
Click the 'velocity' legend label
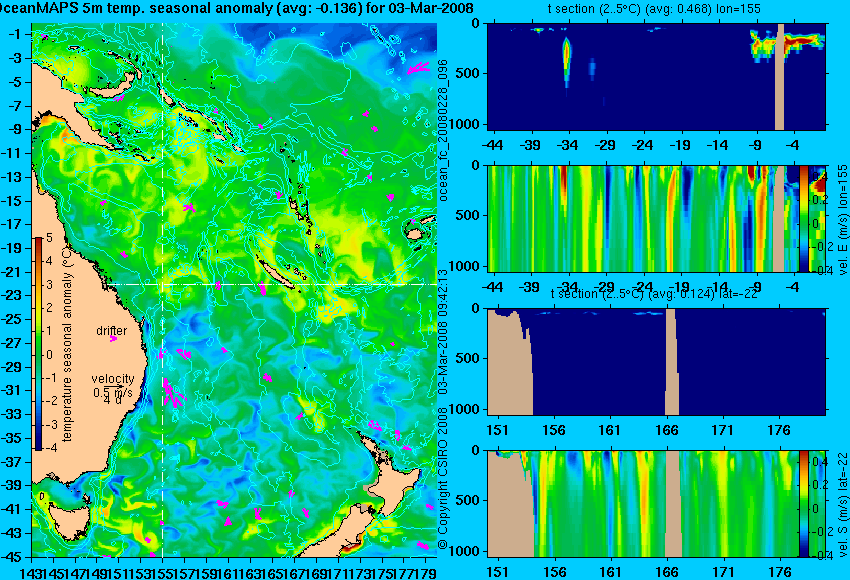coord(113,378)
